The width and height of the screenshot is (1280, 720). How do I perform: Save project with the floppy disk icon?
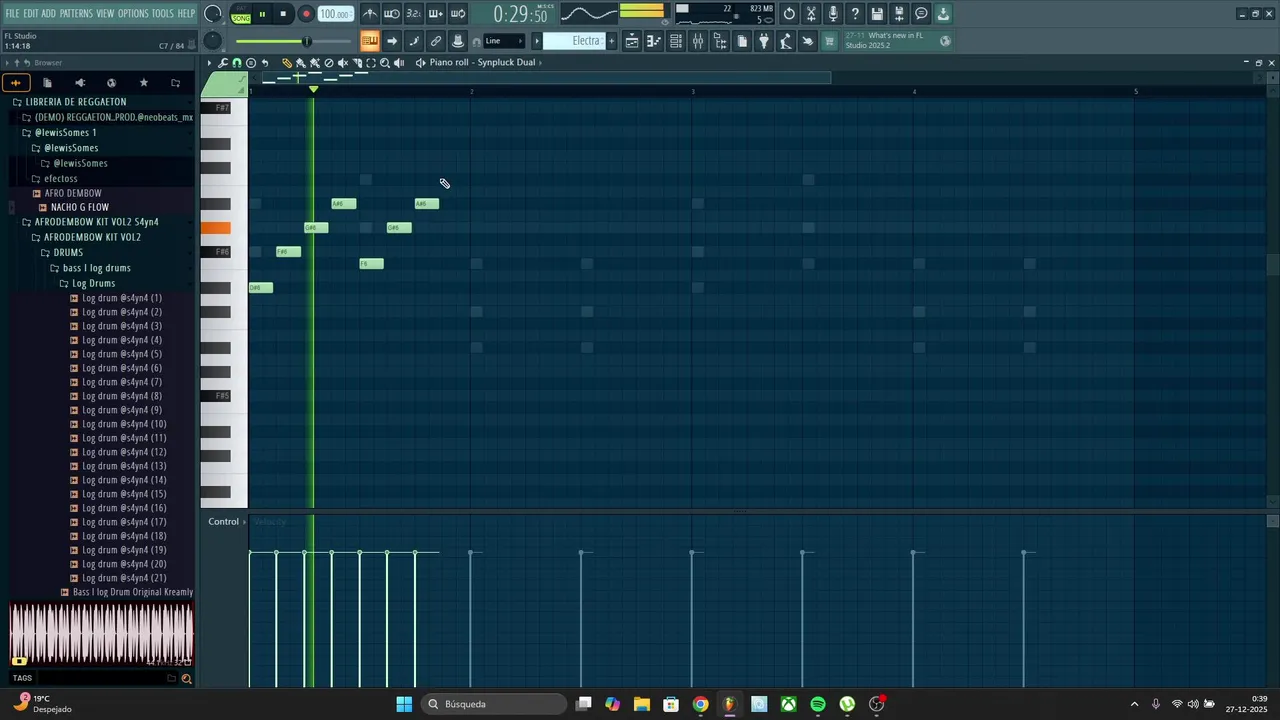tap(877, 14)
